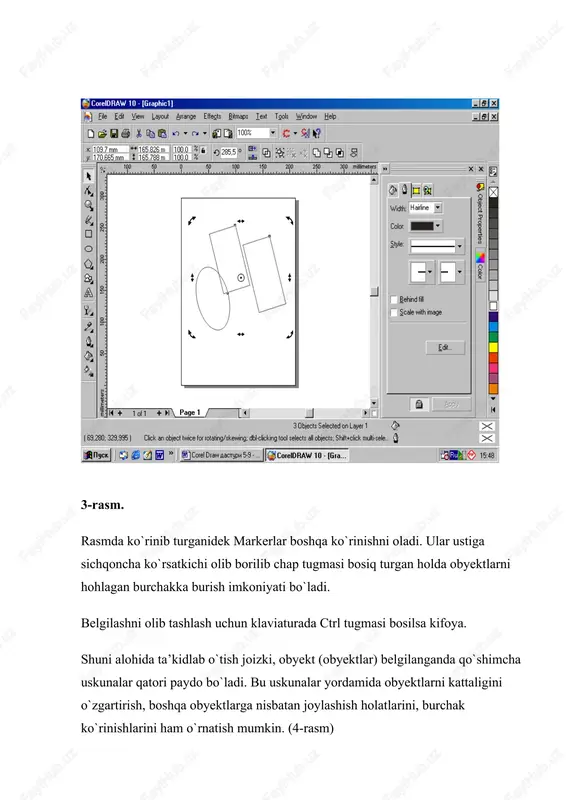Open the Arrange menu
Image resolution: width=566 pixels, height=800 pixels.
(186, 117)
